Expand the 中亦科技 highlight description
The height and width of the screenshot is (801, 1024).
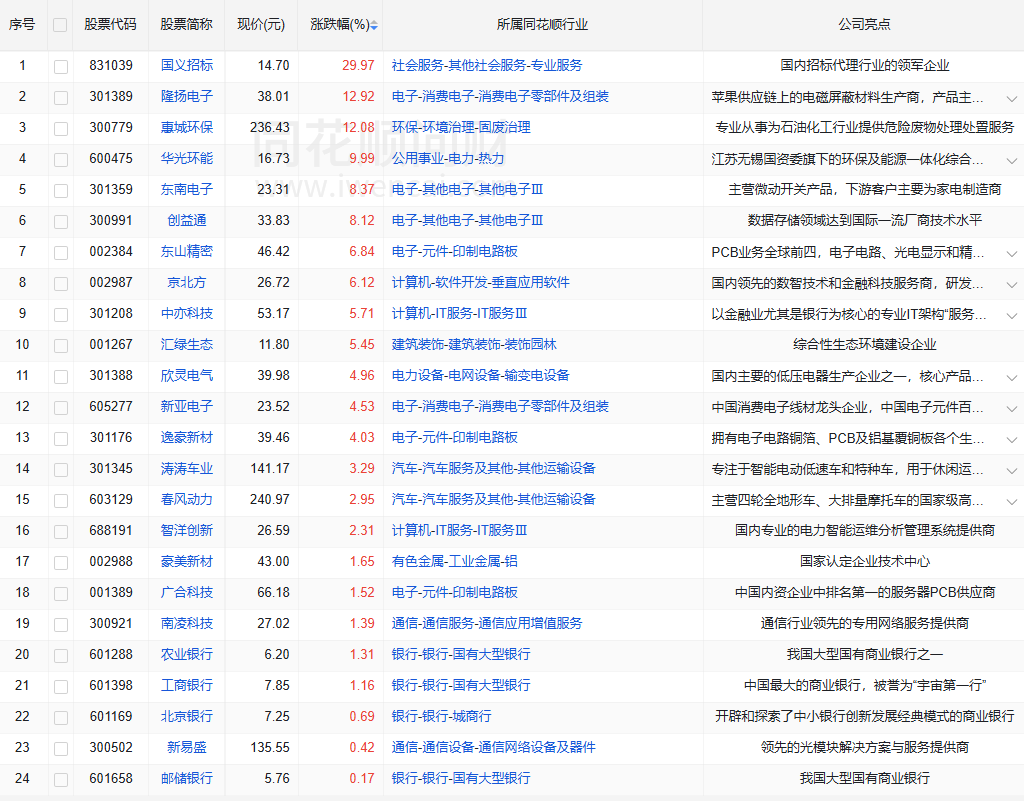coord(1012,315)
